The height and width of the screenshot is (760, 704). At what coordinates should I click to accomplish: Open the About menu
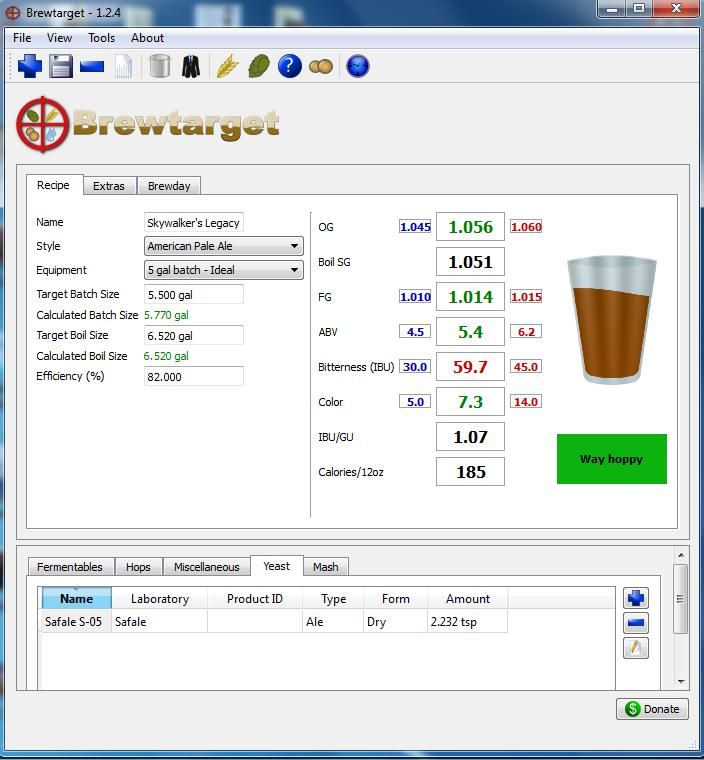pyautogui.click(x=147, y=38)
